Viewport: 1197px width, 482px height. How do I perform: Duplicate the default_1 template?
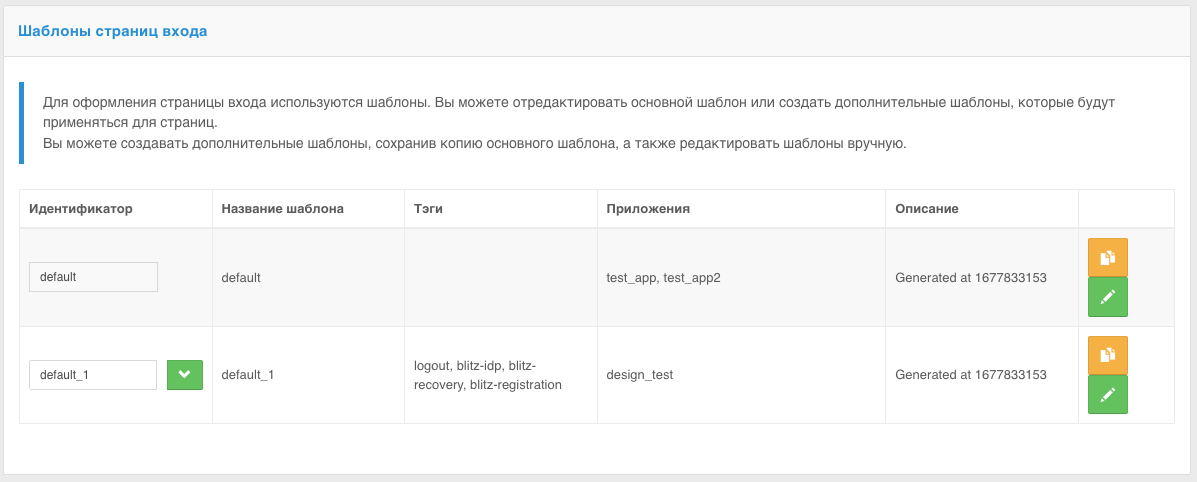tap(1107, 355)
